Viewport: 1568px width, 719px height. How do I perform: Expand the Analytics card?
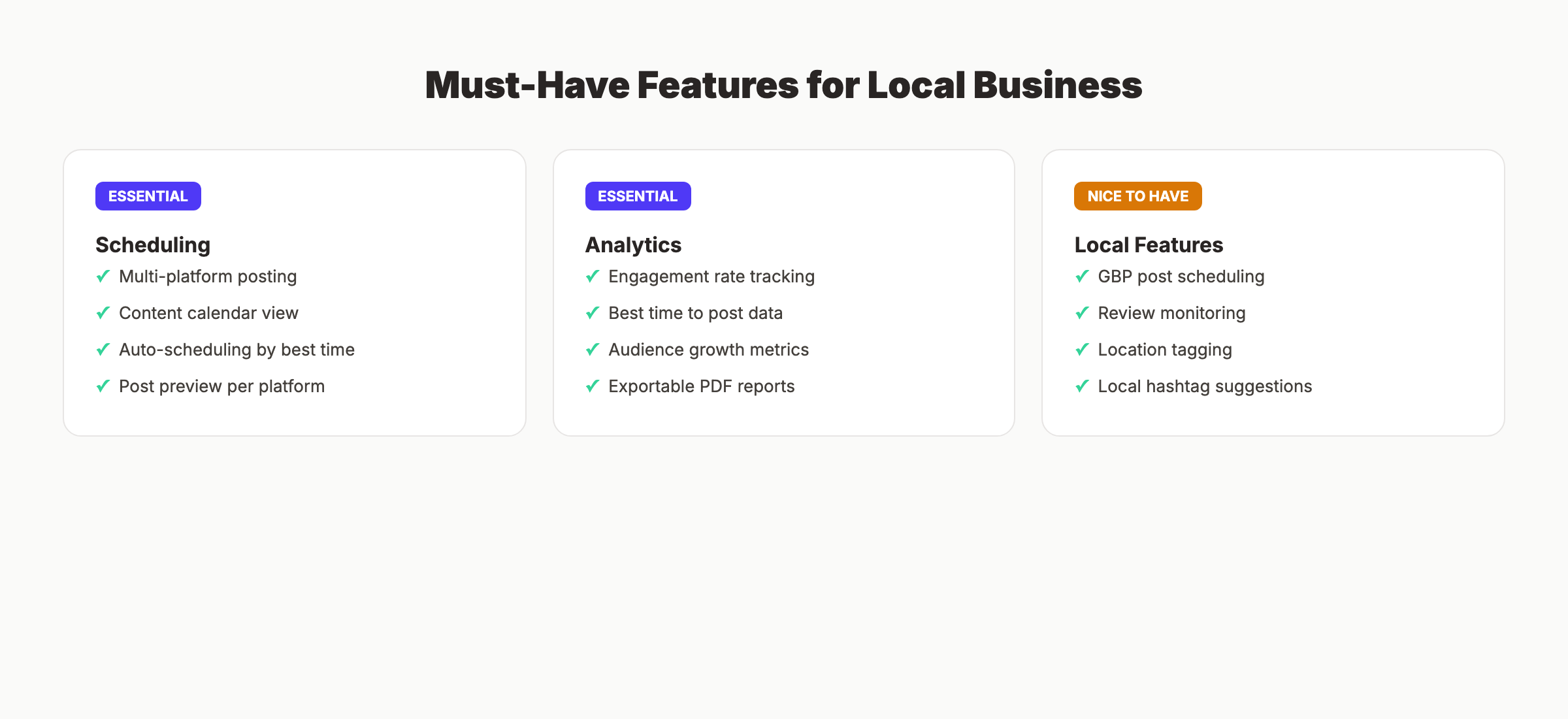(x=783, y=291)
